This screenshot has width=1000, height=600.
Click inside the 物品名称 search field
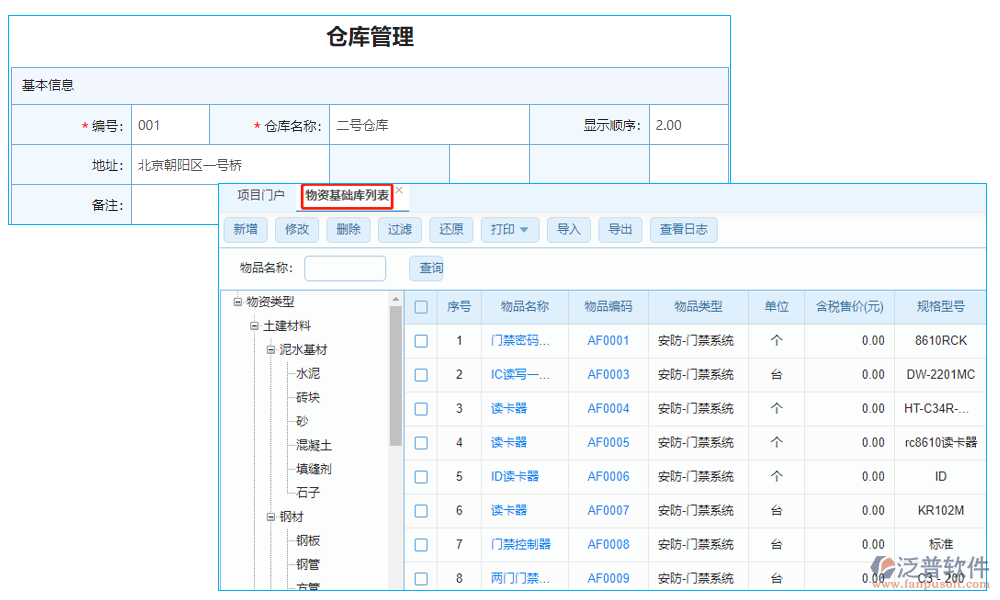click(344, 268)
